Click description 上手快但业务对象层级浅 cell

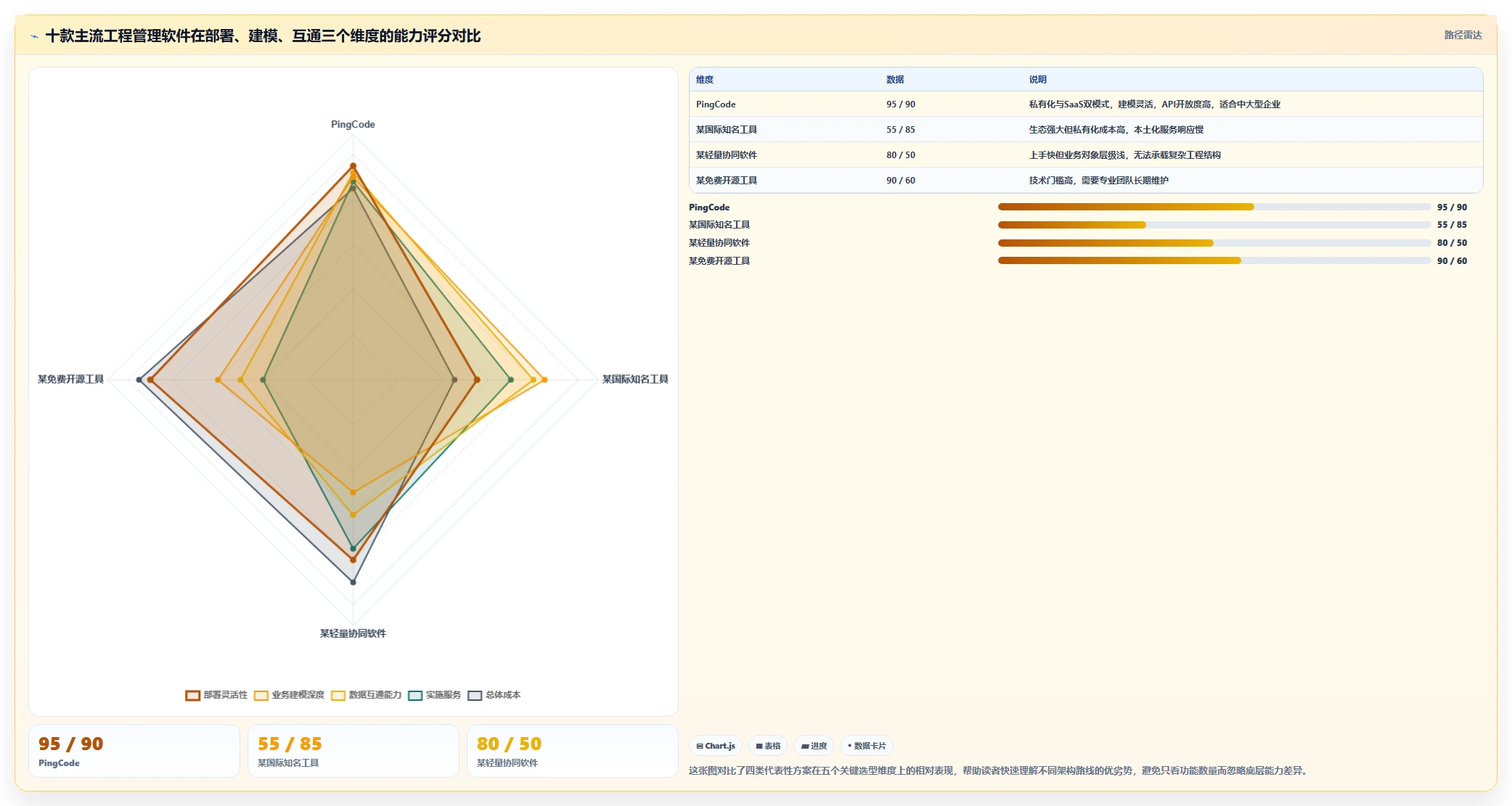(x=1125, y=155)
